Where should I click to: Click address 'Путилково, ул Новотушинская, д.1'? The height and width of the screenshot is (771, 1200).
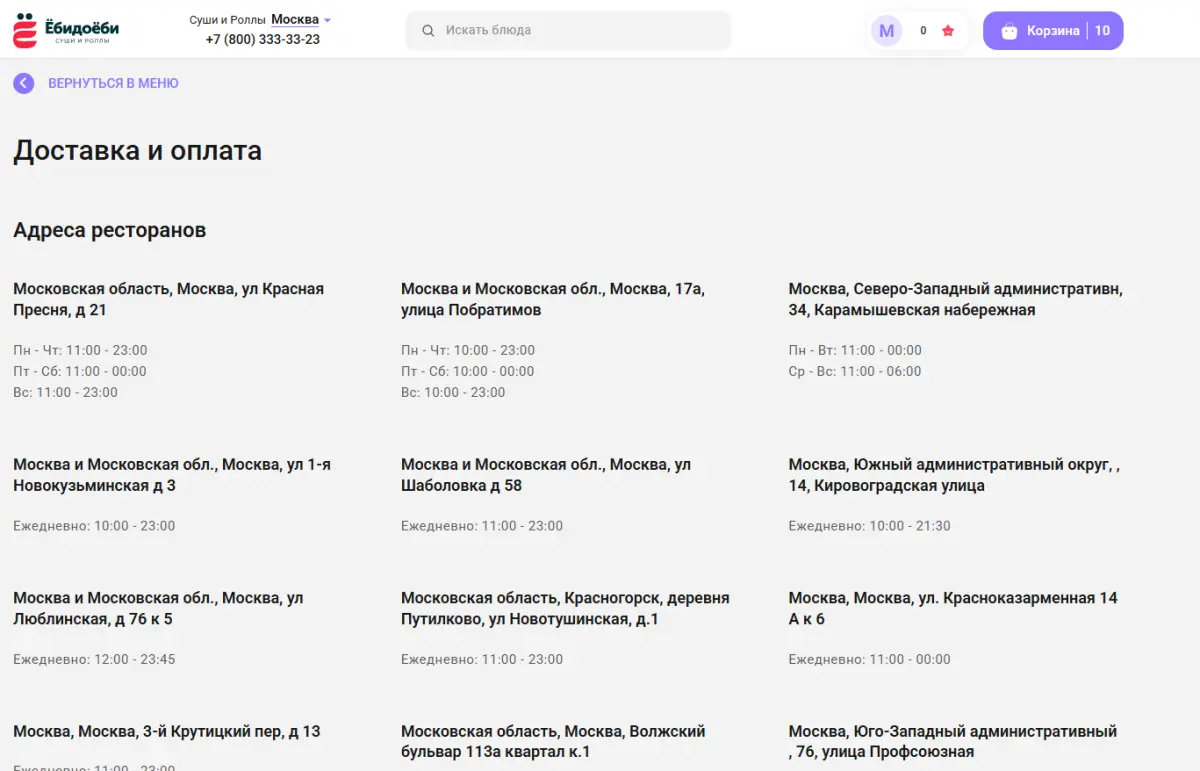565,608
